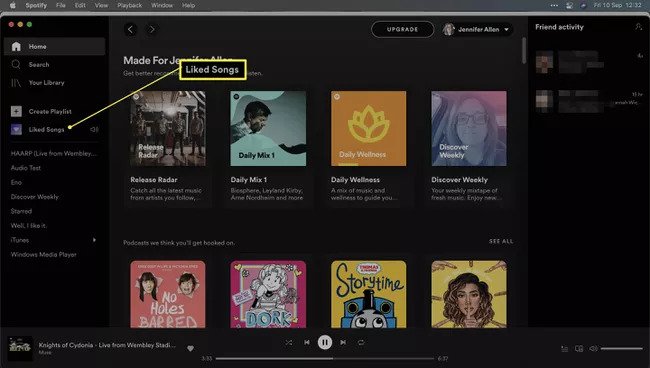Image resolution: width=650 pixels, height=368 pixels.
Task: Go back with the left arrow
Action: [131, 29]
